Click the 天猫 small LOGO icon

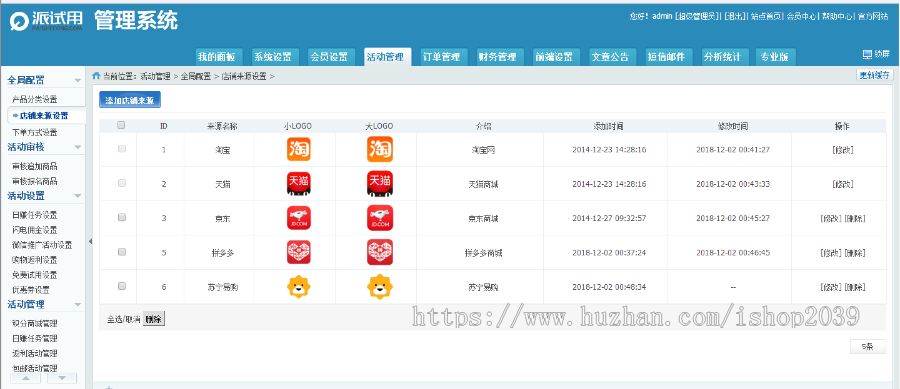[298, 184]
